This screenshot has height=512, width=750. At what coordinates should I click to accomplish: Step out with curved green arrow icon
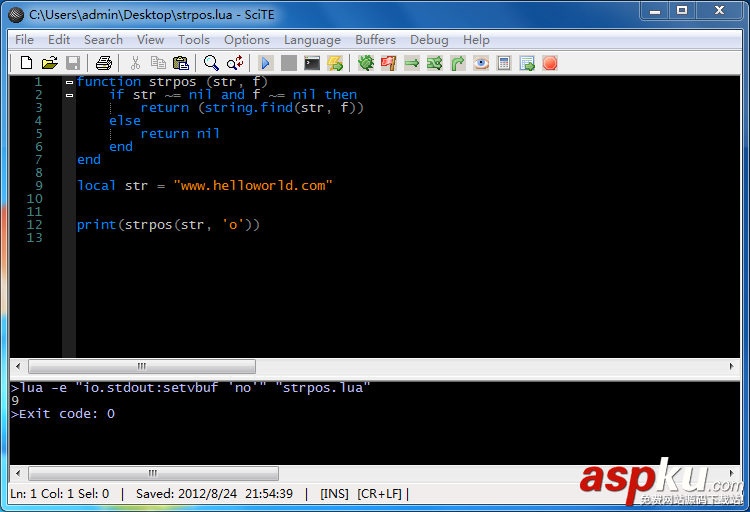pyautogui.click(x=458, y=63)
